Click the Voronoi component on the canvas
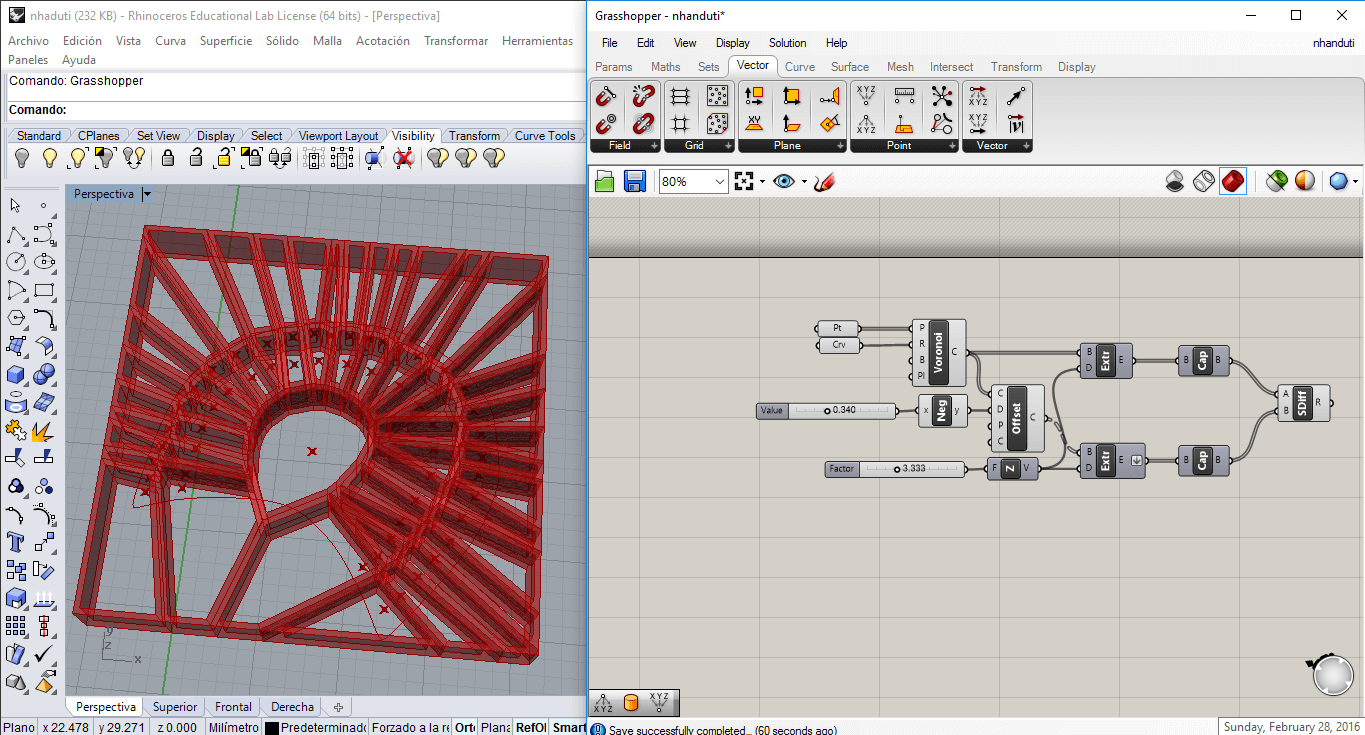Screen dimensions: 1365x735 [x=938, y=353]
